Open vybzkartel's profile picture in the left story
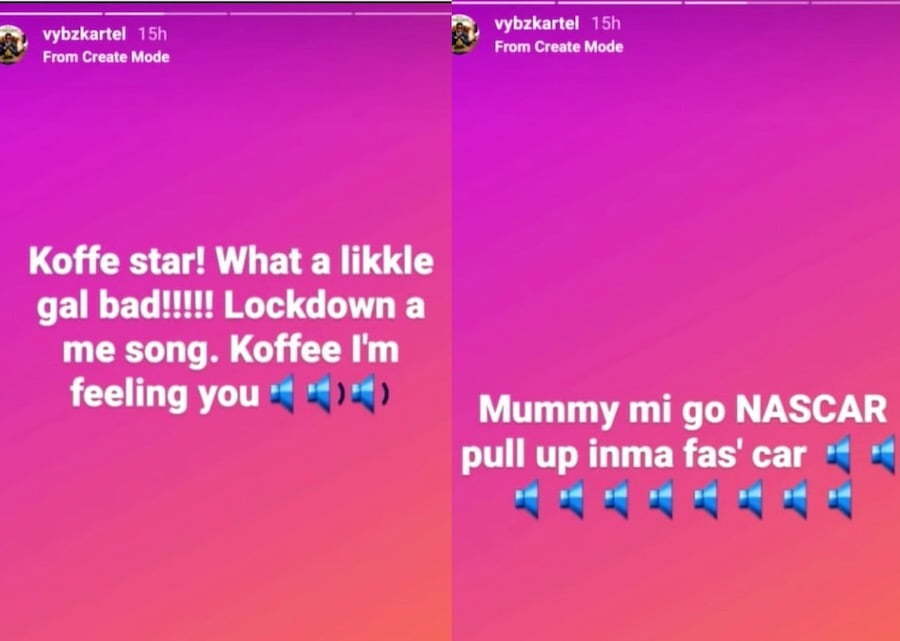900x641 pixels. [x=11, y=44]
